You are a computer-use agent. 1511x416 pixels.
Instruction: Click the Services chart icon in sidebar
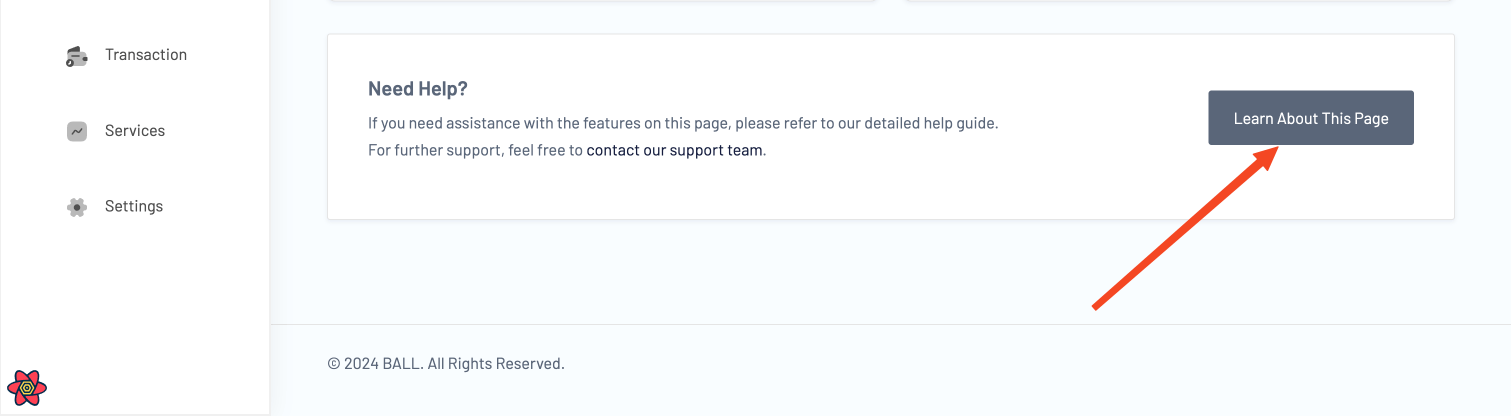tap(76, 131)
